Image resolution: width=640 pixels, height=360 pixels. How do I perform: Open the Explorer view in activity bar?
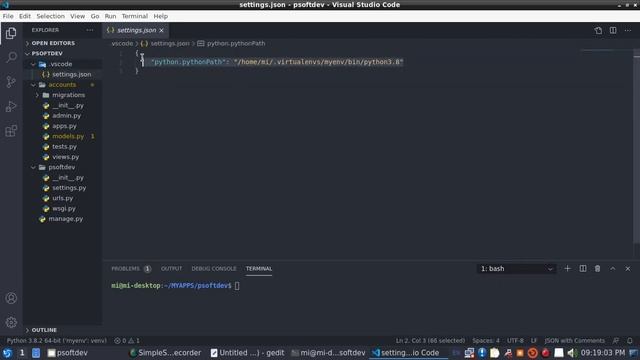pos(11,33)
